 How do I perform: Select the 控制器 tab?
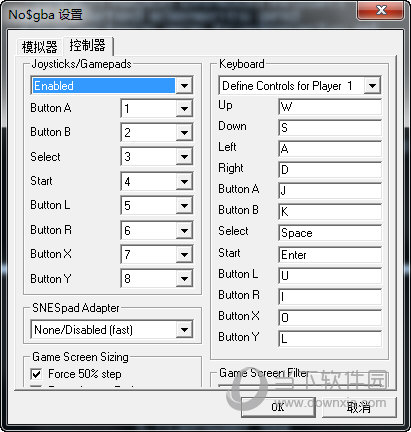[88, 45]
